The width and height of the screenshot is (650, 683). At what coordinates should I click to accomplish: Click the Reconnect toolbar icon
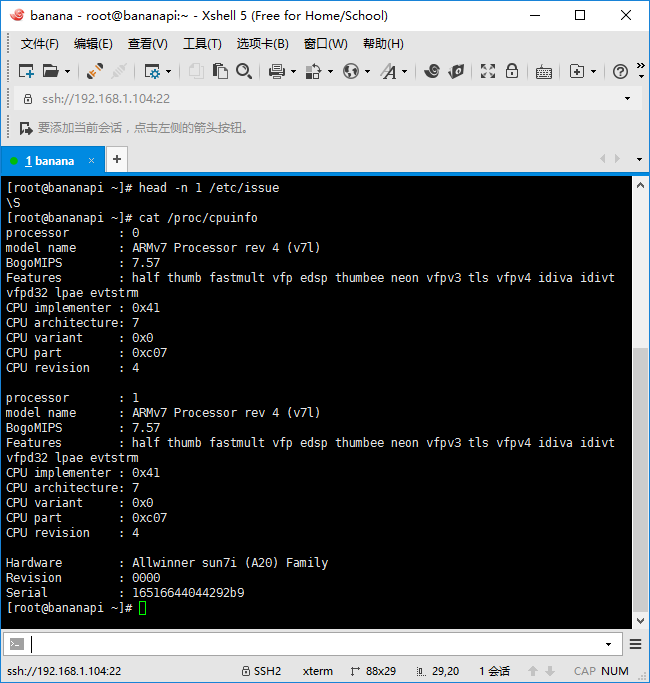pos(95,71)
